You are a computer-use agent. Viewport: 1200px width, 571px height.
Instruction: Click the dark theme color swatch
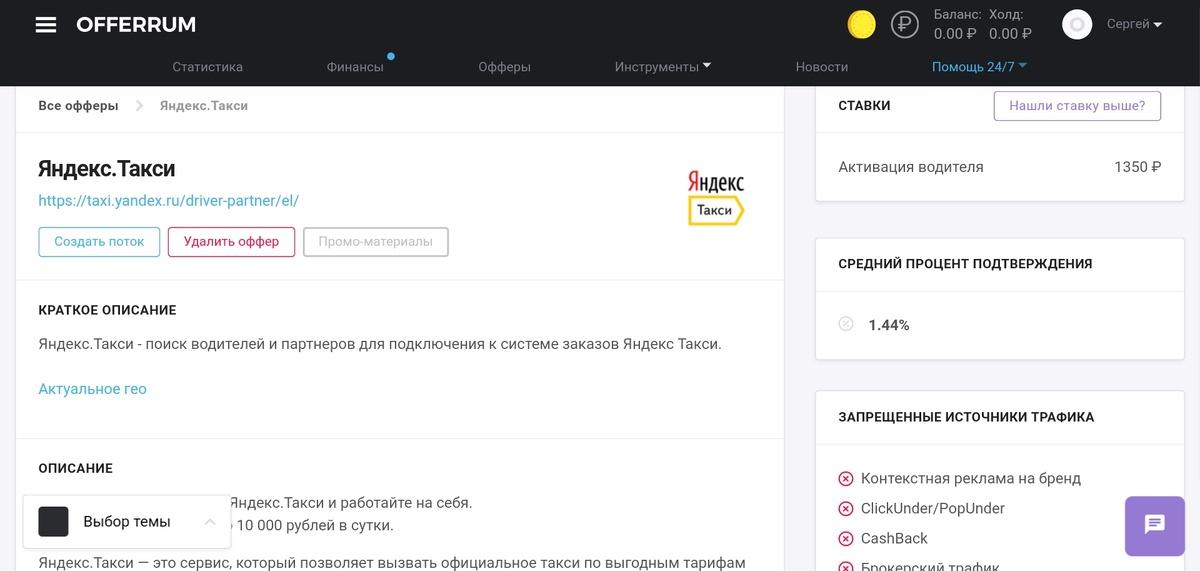point(53,521)
